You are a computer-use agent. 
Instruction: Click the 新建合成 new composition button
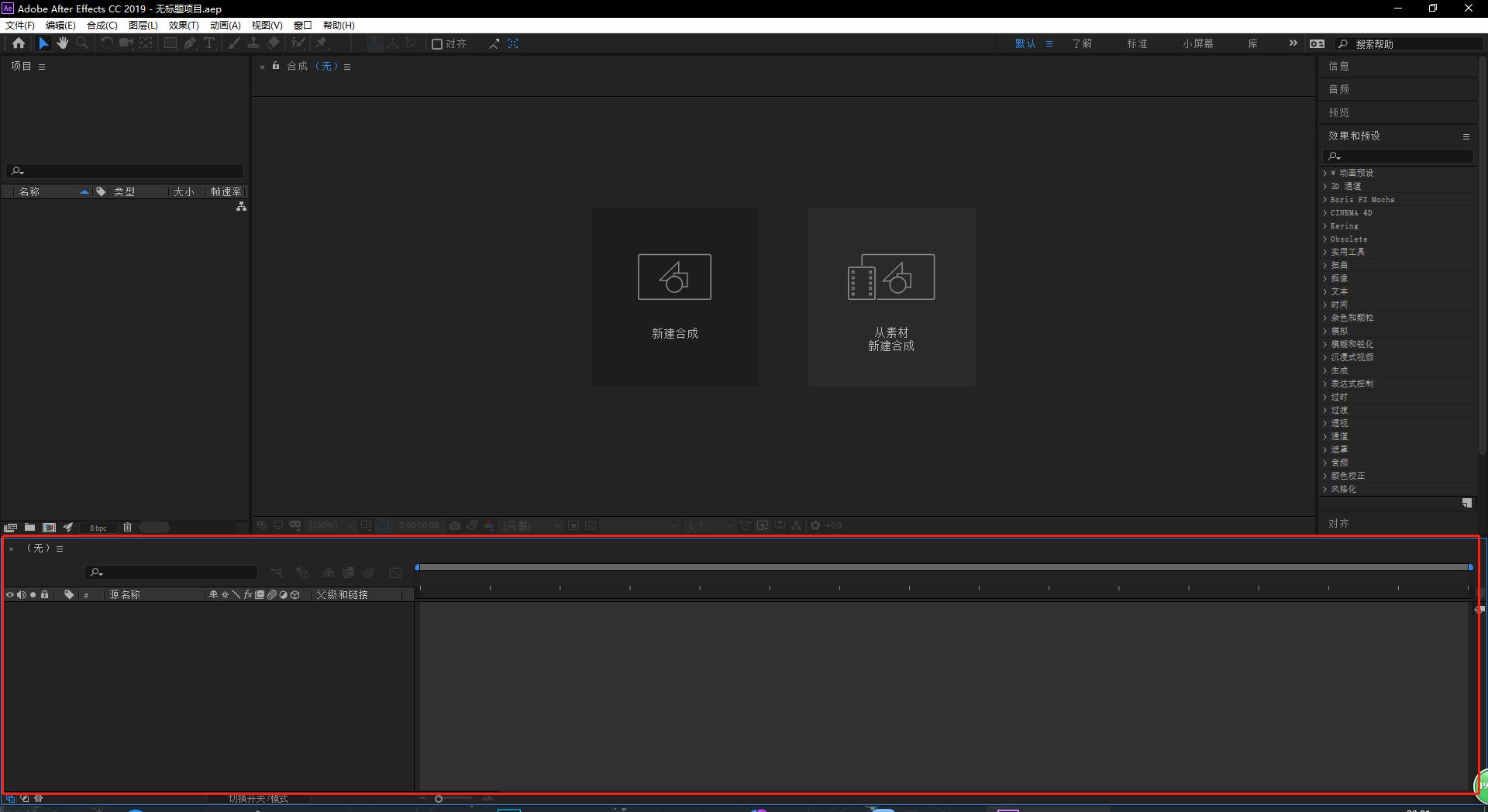[675, 296]
